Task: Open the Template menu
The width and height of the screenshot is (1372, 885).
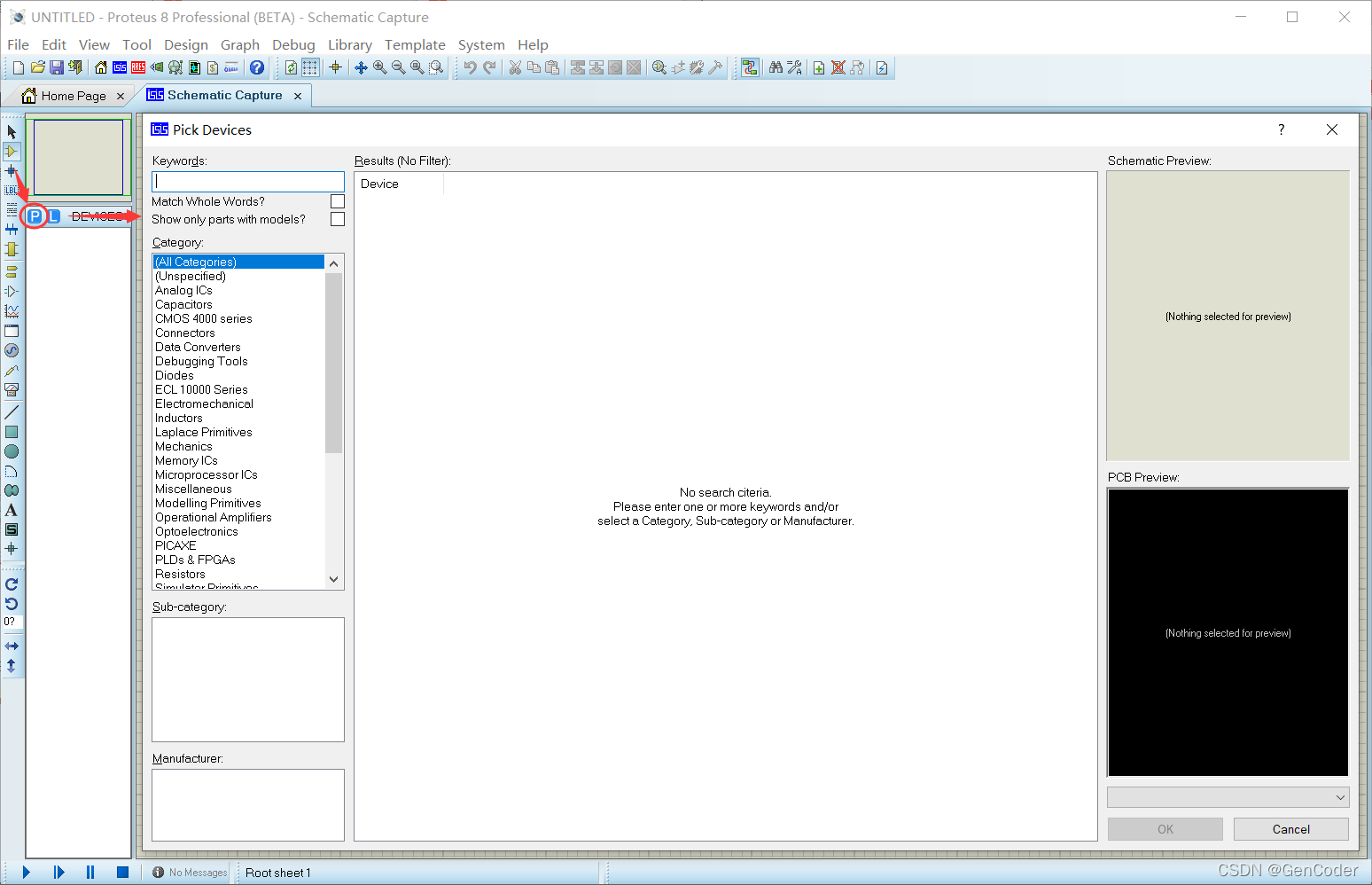Action: [x=415, y=44]
